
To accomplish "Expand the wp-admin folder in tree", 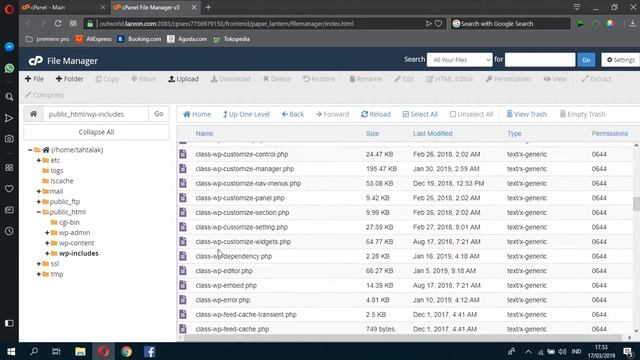I will pyautogui.click(x=47, y=233).
